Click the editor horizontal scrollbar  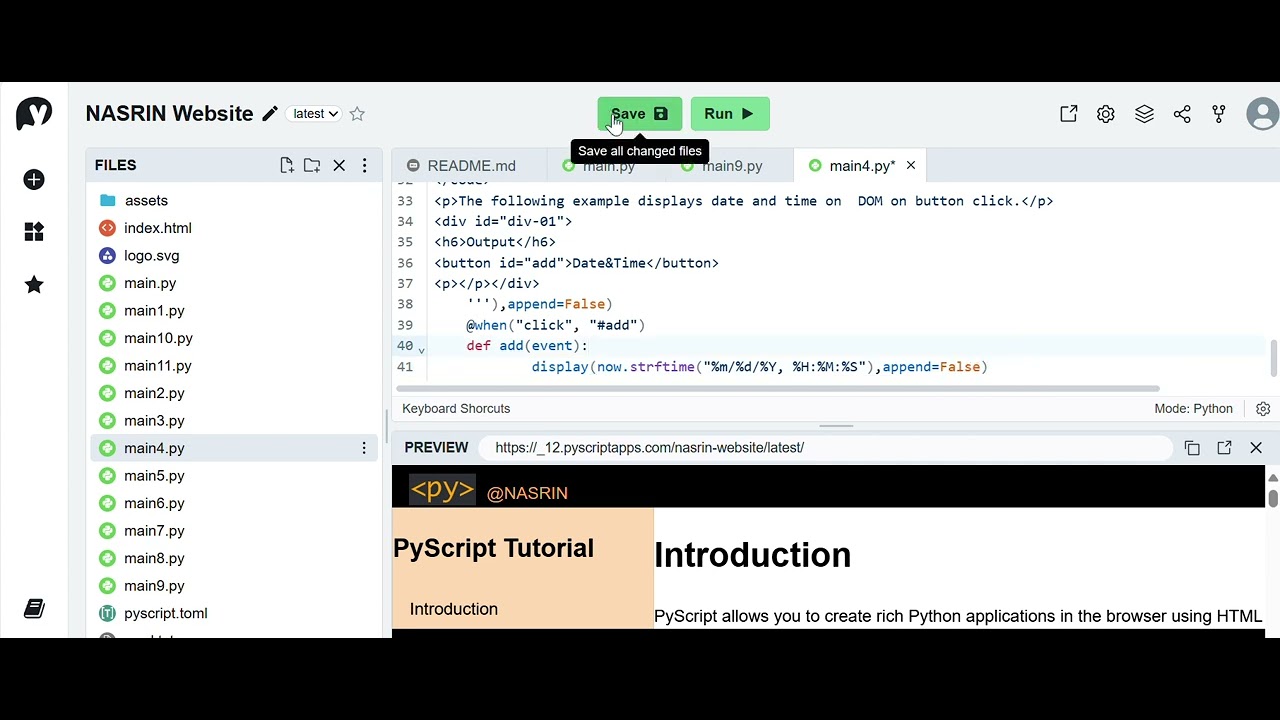coord(778,388)
